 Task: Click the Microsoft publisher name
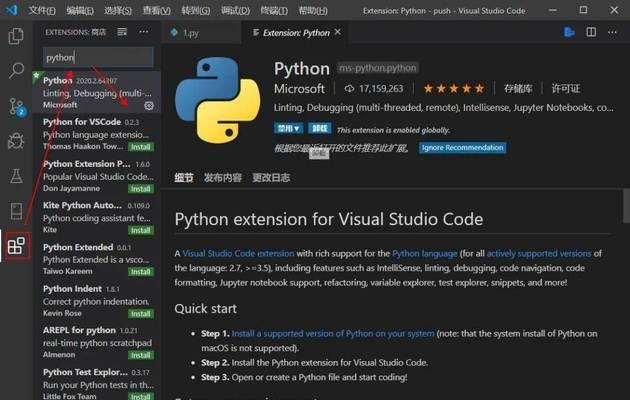tap(299, 89)
